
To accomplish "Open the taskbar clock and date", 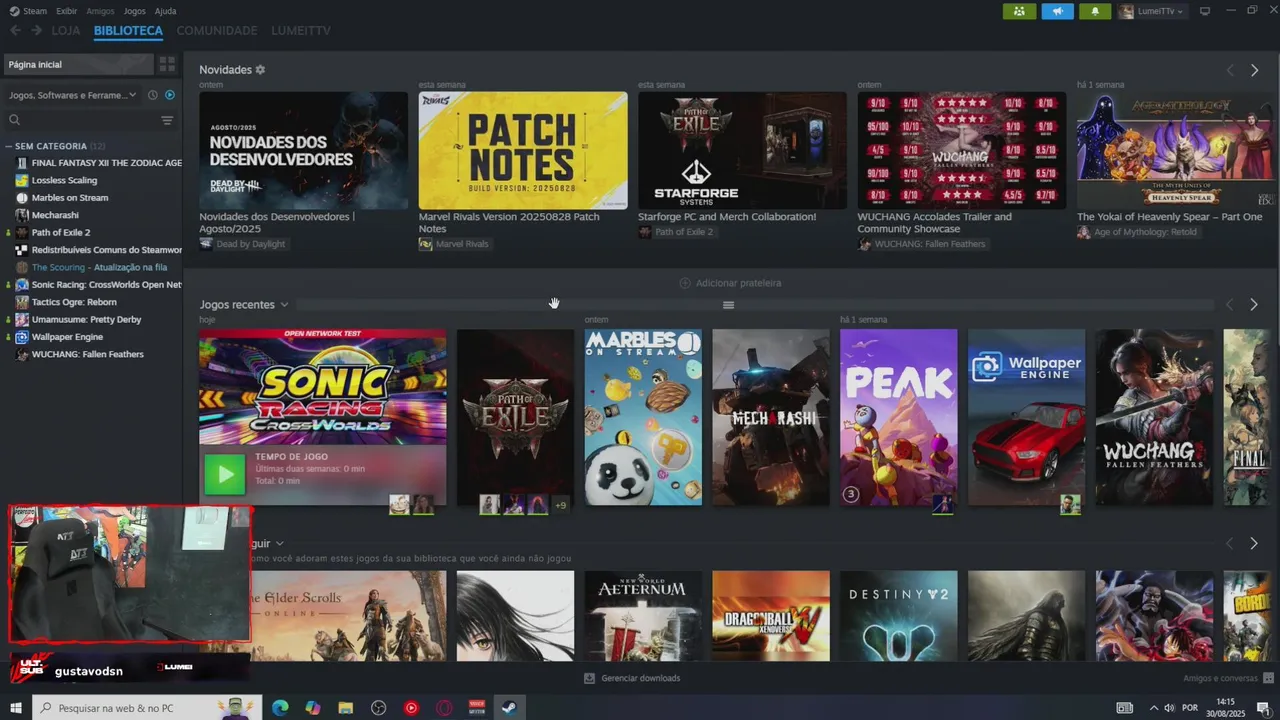I will (1225, 708).
